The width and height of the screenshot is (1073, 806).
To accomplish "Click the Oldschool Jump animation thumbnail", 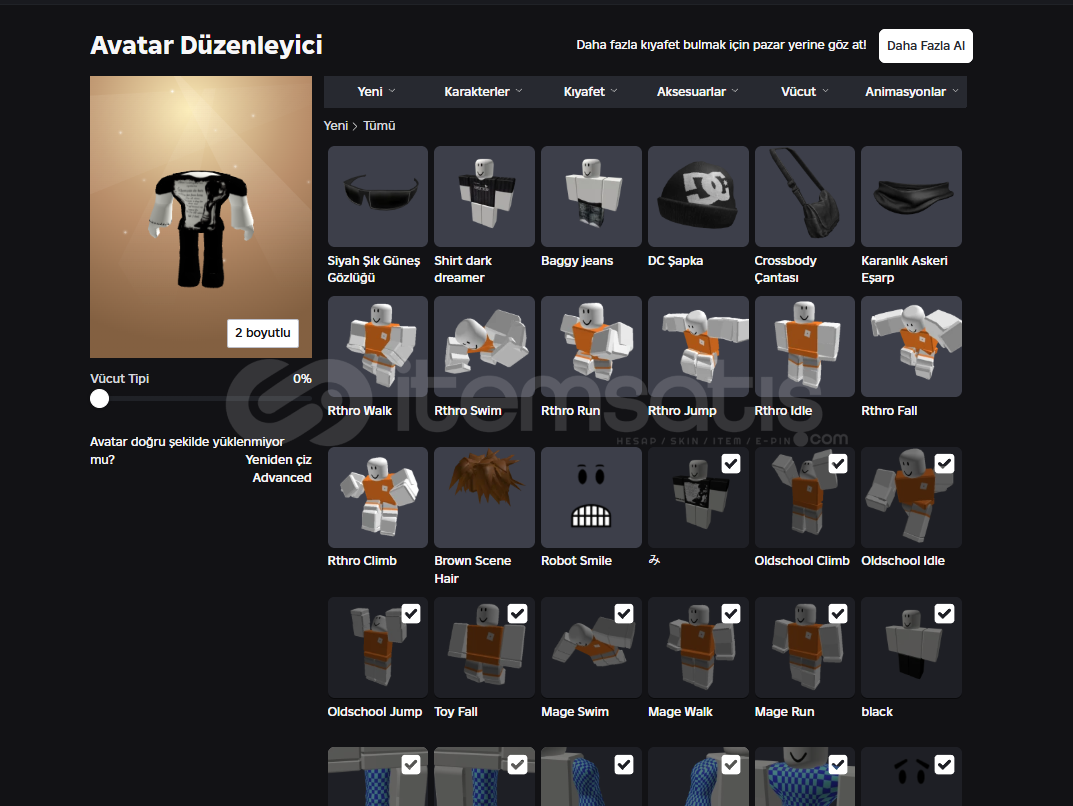I will pos(378,647).
